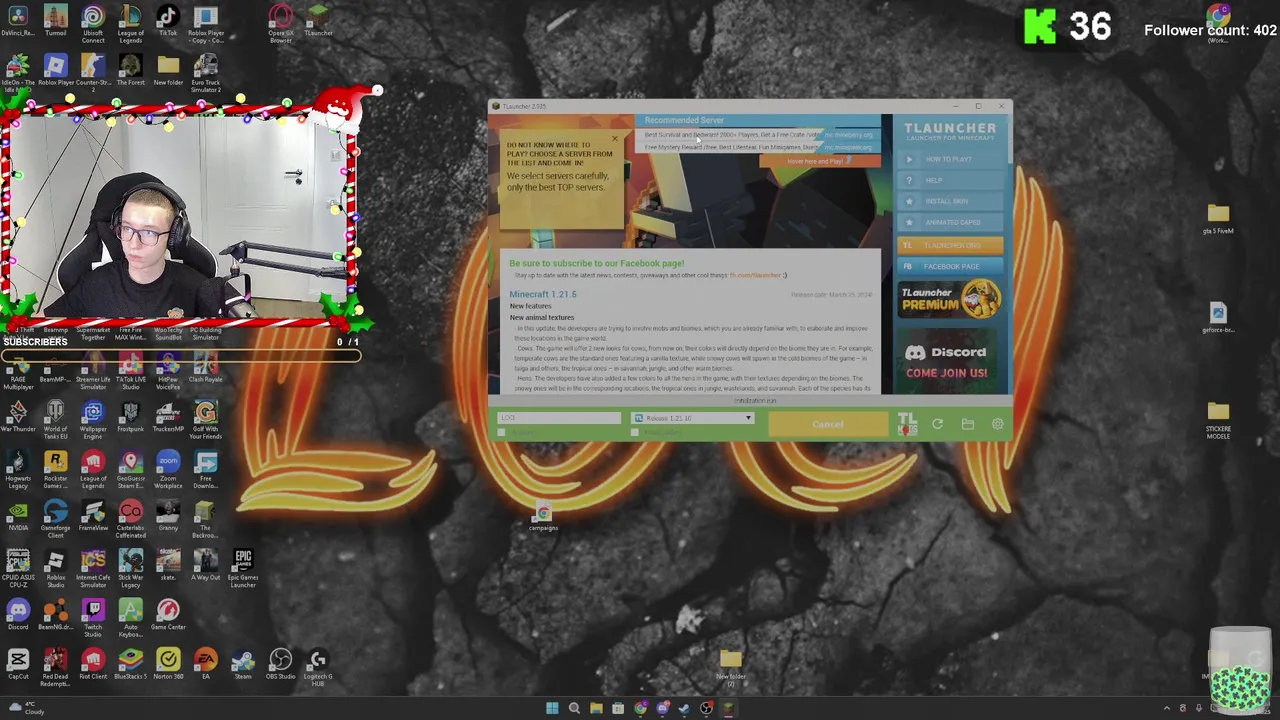Image resolution: width=1280 pixels, height=720 pixels.
Task: Open Hogwarts Legacy desktop icon
Action: (18, 469)
